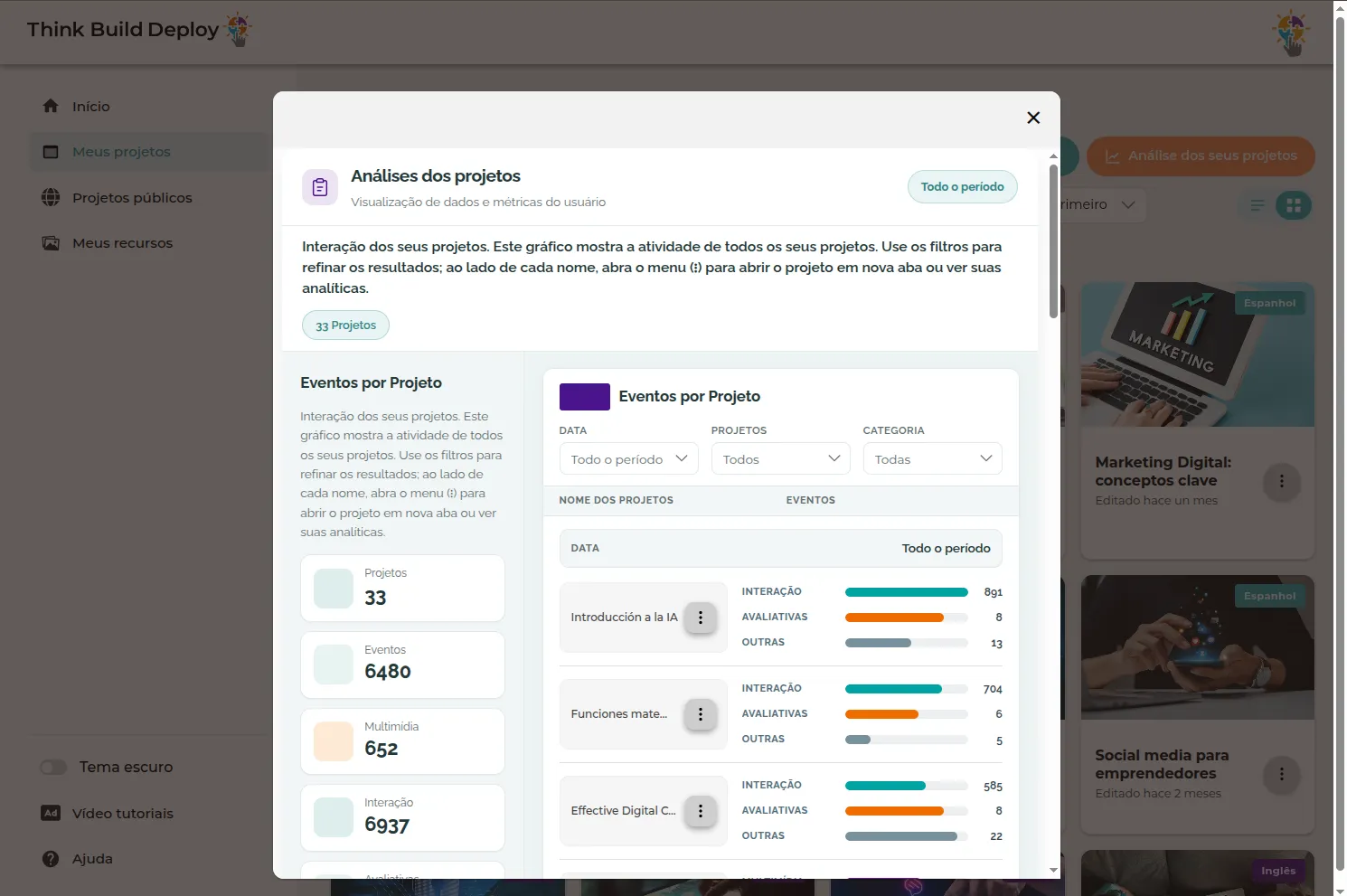
Task: Click the purple Eventos por Projeto swatch
Action: coord(585,397)
